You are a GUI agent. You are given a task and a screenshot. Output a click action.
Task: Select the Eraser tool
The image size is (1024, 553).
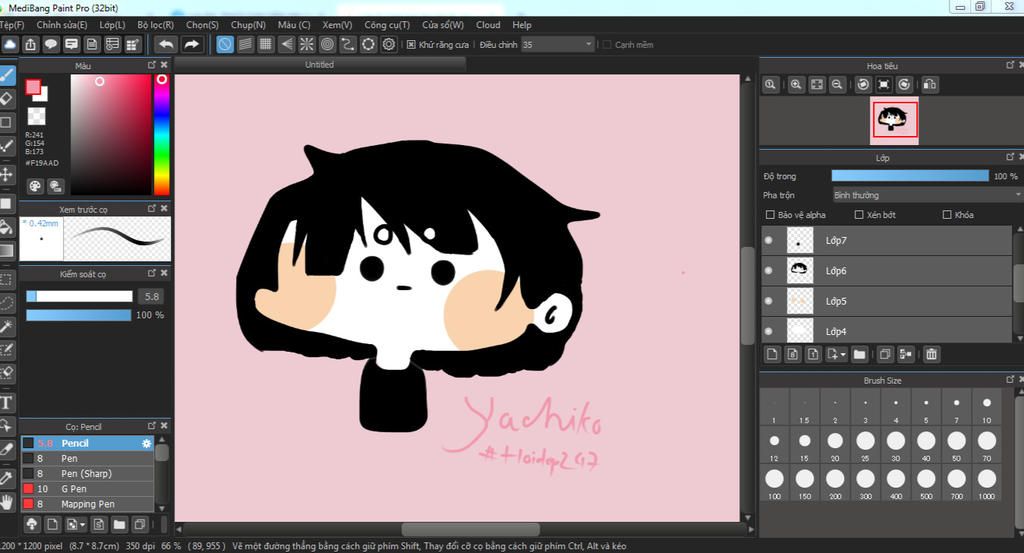(7, 99)
